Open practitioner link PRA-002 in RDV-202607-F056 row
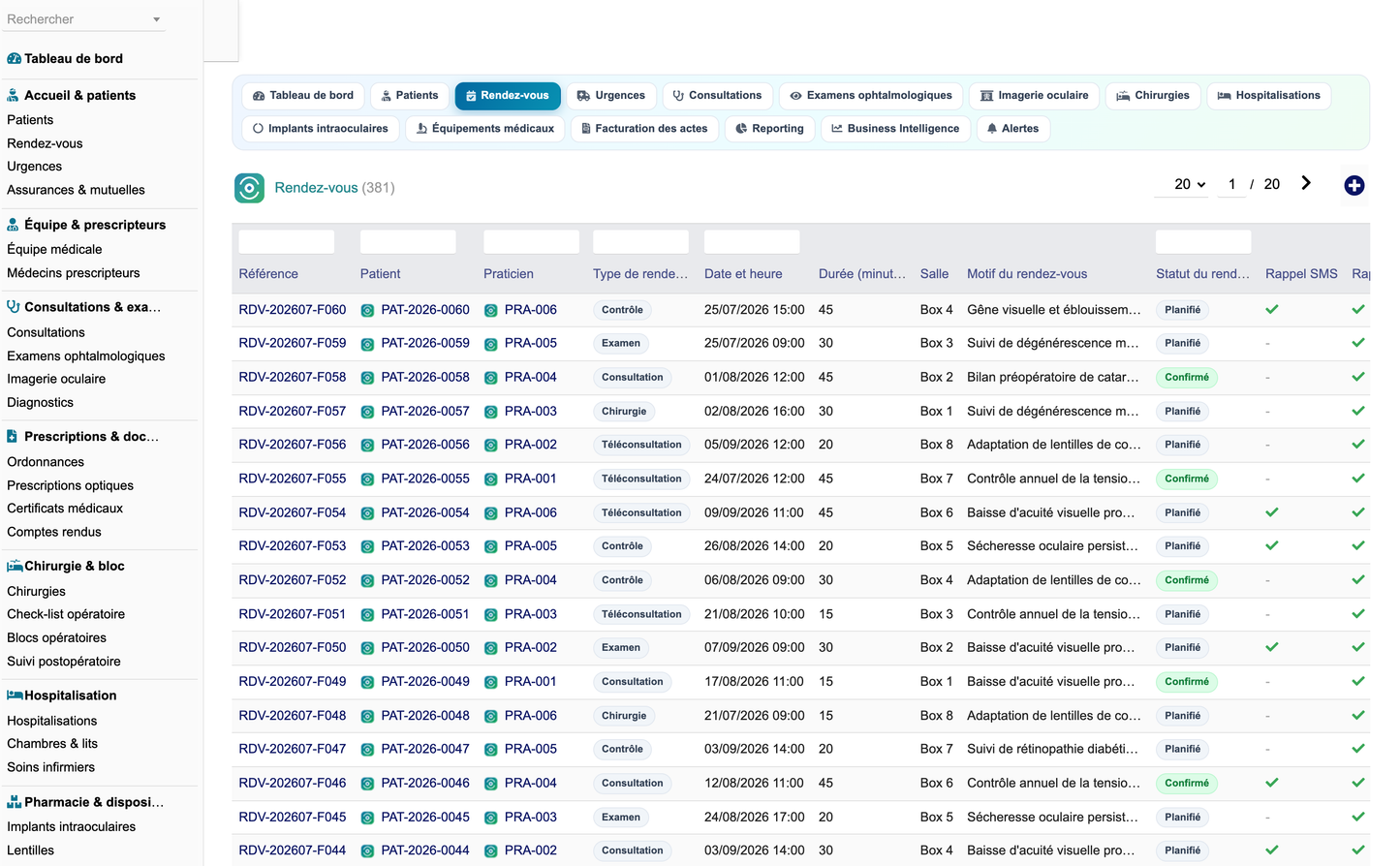Screen dimensions: 1400x866 coord(531,445)
